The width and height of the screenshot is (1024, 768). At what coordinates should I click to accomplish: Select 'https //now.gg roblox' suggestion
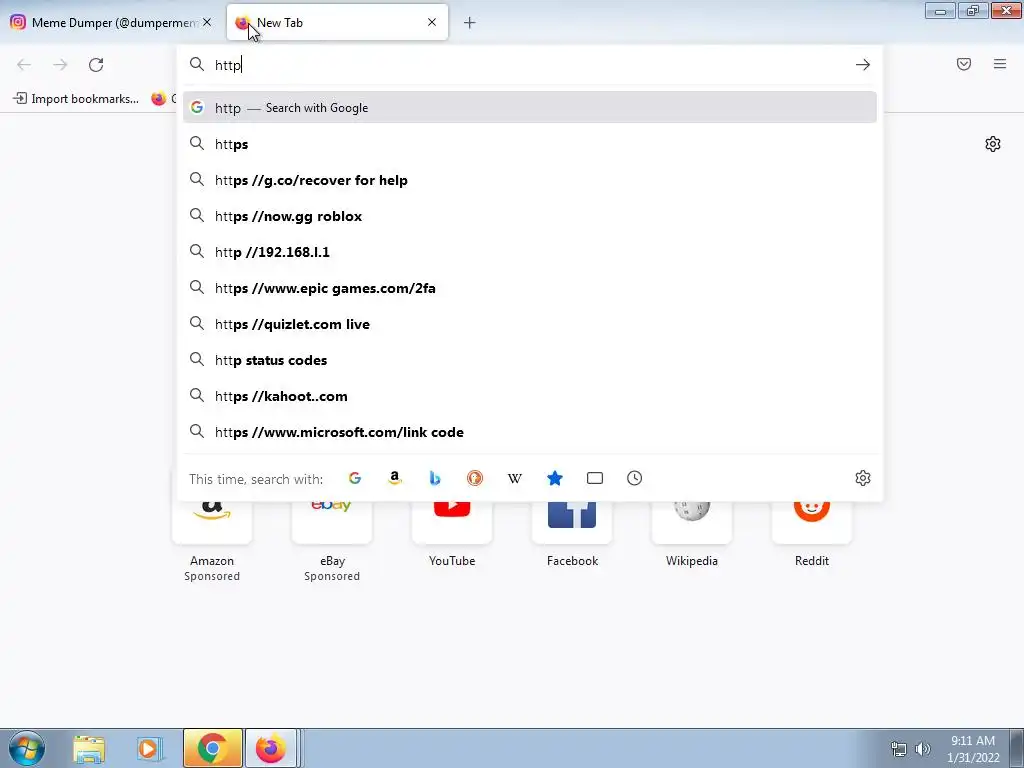pos(530,216)
